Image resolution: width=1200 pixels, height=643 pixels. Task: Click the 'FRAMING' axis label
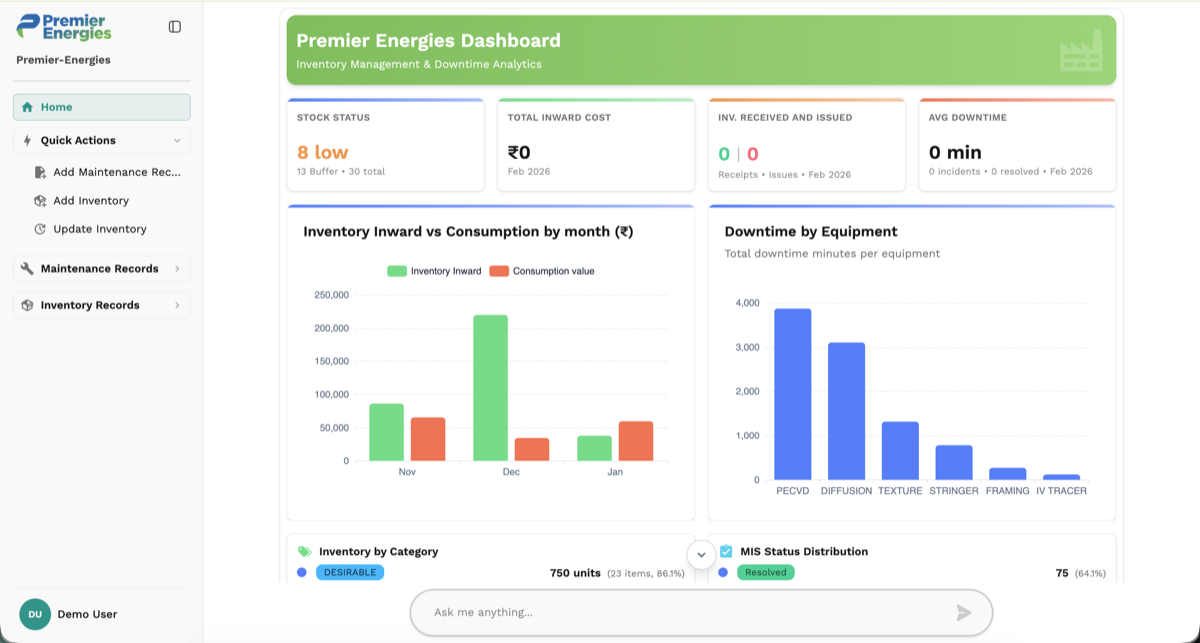click(x=1007, y=491)
